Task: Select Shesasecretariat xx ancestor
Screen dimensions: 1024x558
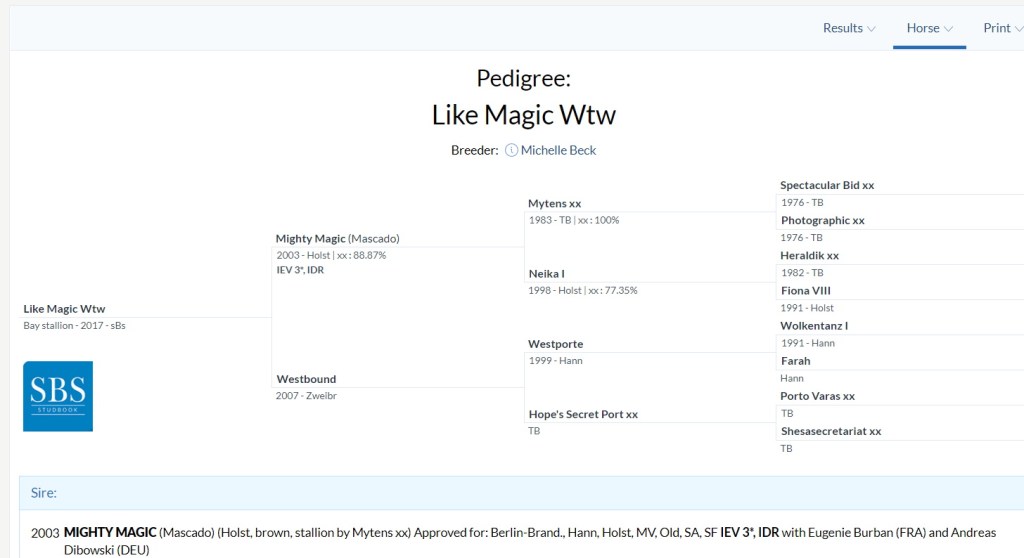Action: (x=830, y=431)
